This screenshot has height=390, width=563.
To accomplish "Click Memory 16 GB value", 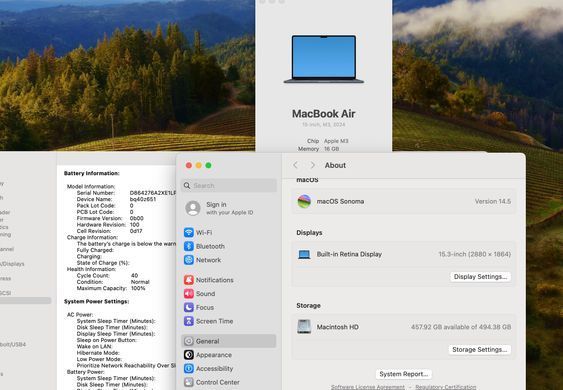I will [x=331, y=149].
